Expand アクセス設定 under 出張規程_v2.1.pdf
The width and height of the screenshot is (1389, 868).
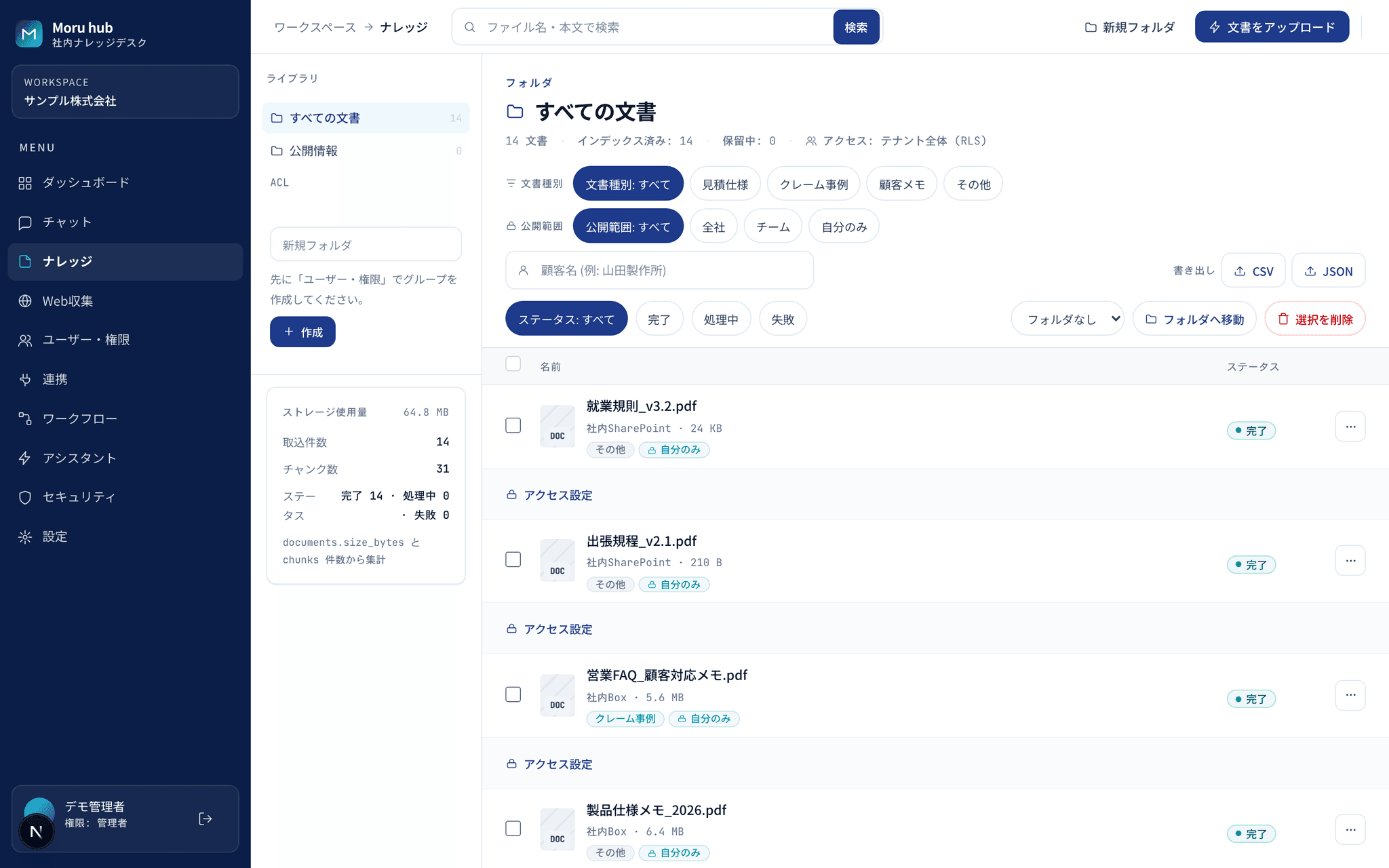(x=549, y=629)
